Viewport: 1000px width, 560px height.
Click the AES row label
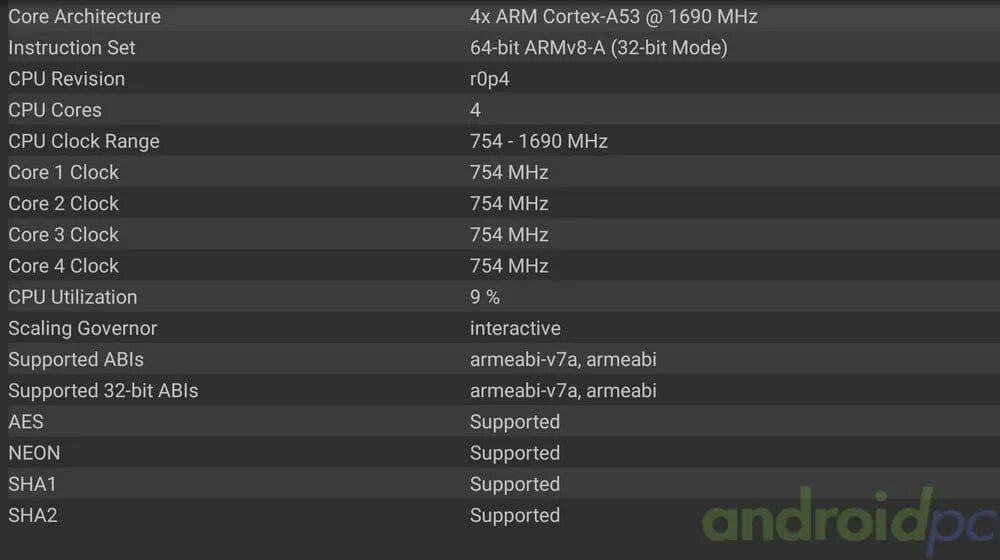(x=26, y=421)
